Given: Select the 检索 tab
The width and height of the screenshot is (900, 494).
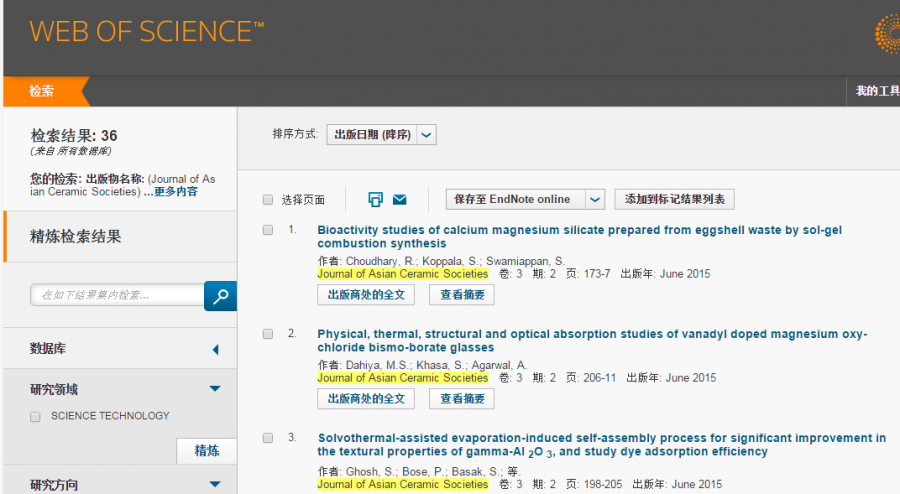Looking at the screenshot, I should tap(42, 91).
